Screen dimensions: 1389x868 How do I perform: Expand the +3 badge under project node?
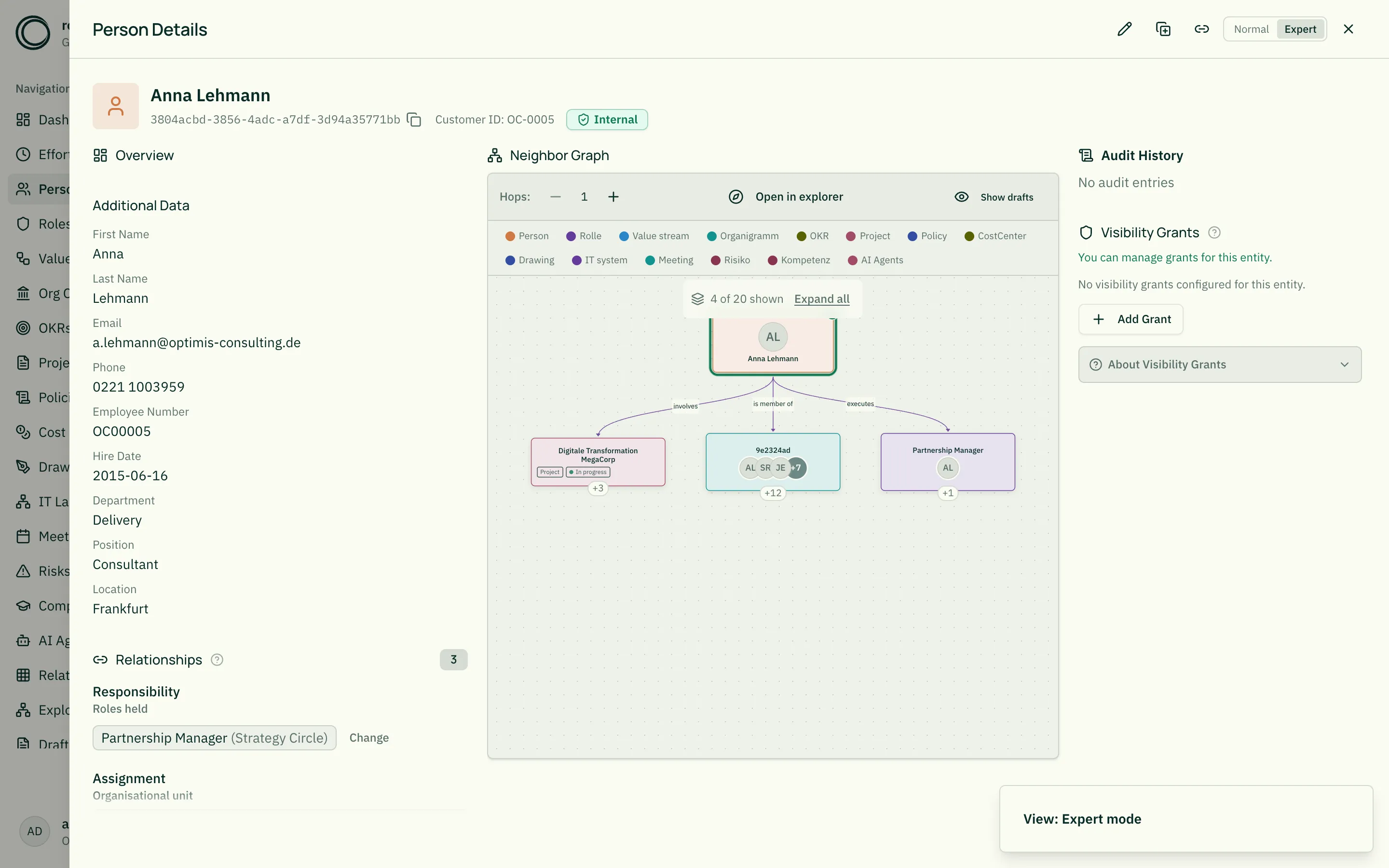598,488
